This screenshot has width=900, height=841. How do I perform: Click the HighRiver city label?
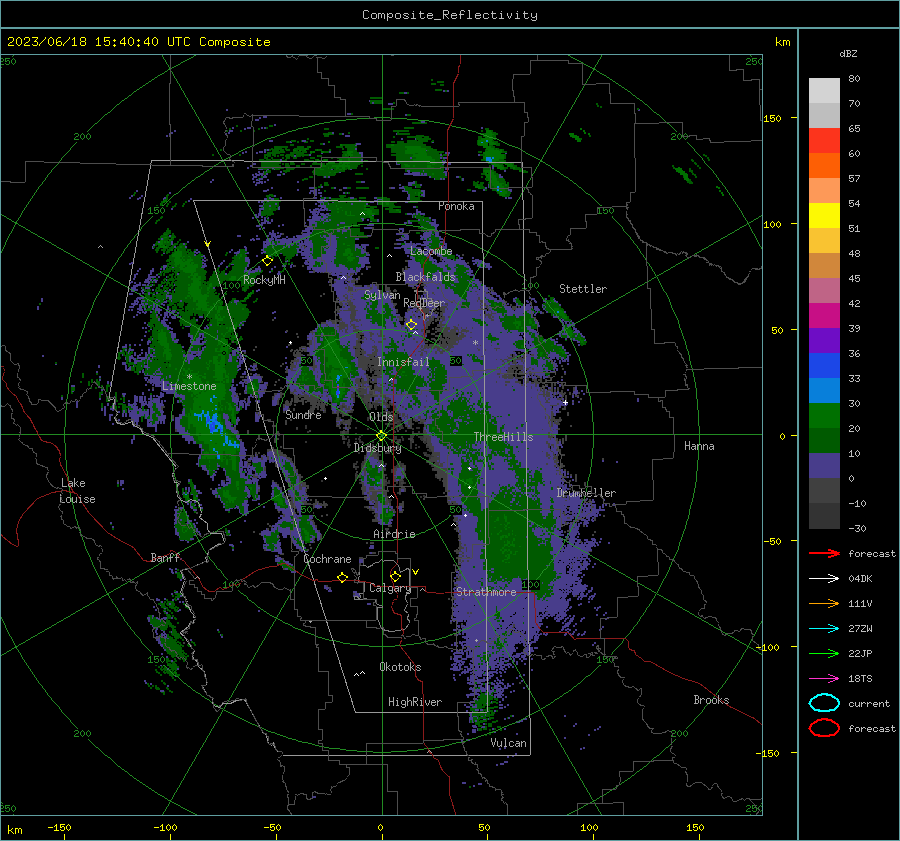point(415,702)
